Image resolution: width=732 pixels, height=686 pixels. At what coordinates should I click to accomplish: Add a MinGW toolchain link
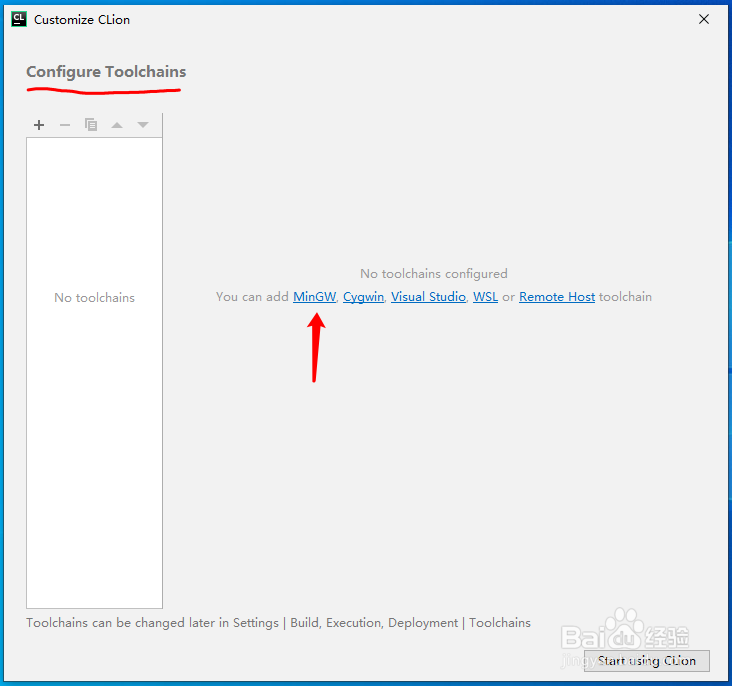pos(314,297)
